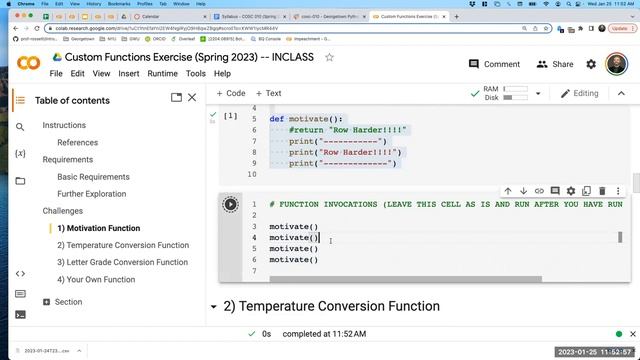Viewport: 640px width, 360px height.
Task: Open cell editor settings gear
Action: [x=571, y=191]
